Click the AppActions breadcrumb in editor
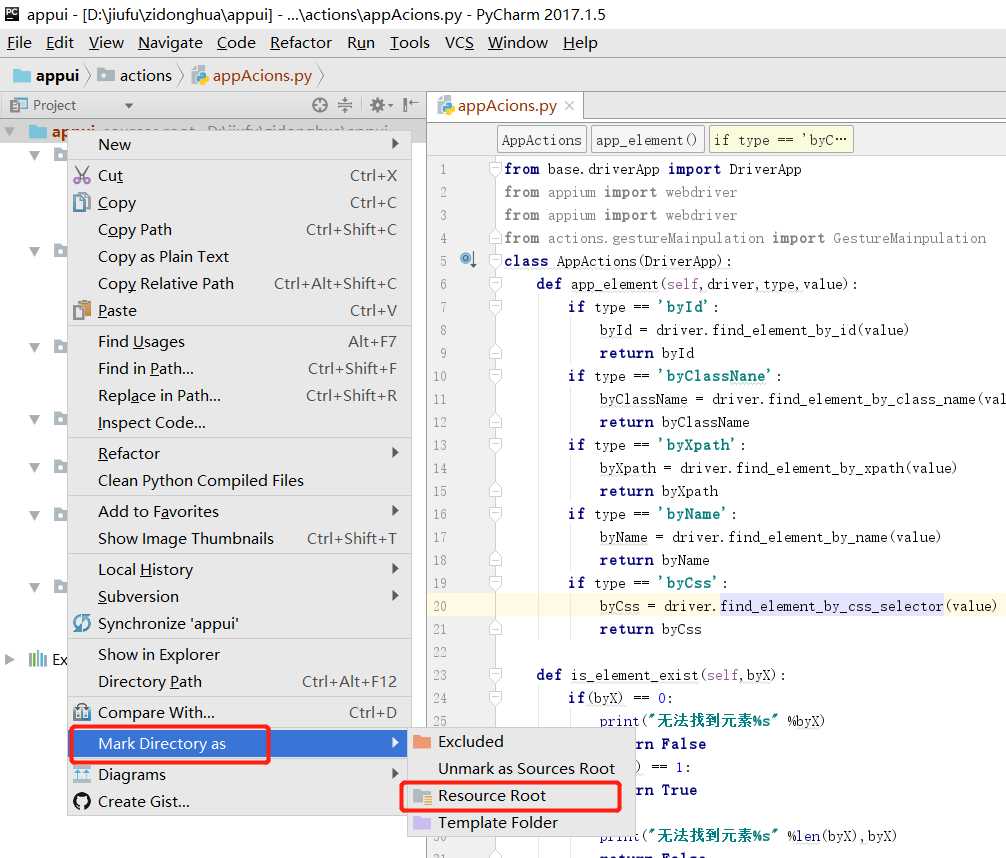 tap(541, 140)
